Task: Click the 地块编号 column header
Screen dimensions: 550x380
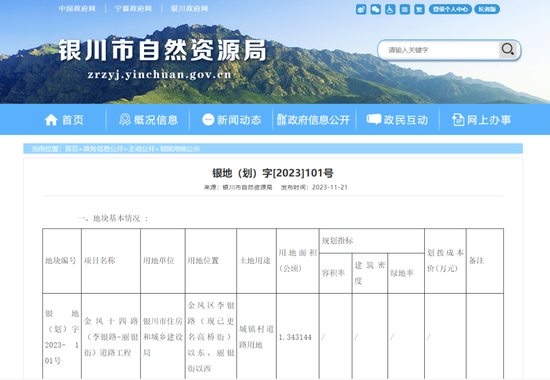Action: [x=61, y=261]
